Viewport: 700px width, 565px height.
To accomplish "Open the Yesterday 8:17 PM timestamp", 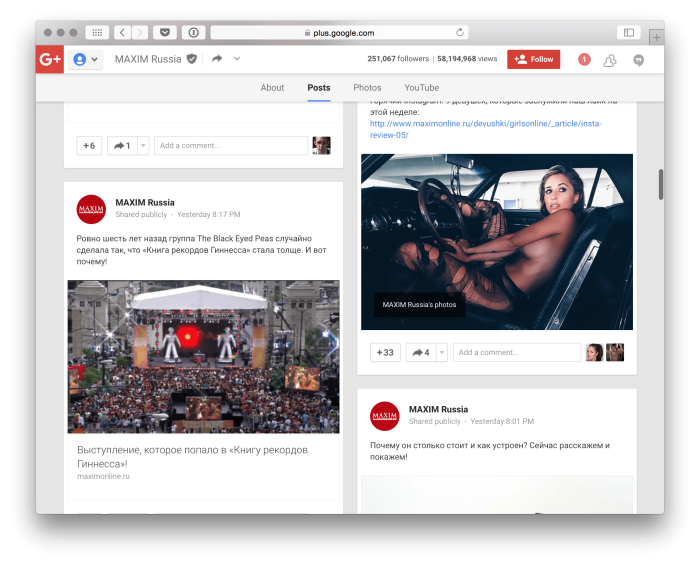I will [x=208, y=215].
